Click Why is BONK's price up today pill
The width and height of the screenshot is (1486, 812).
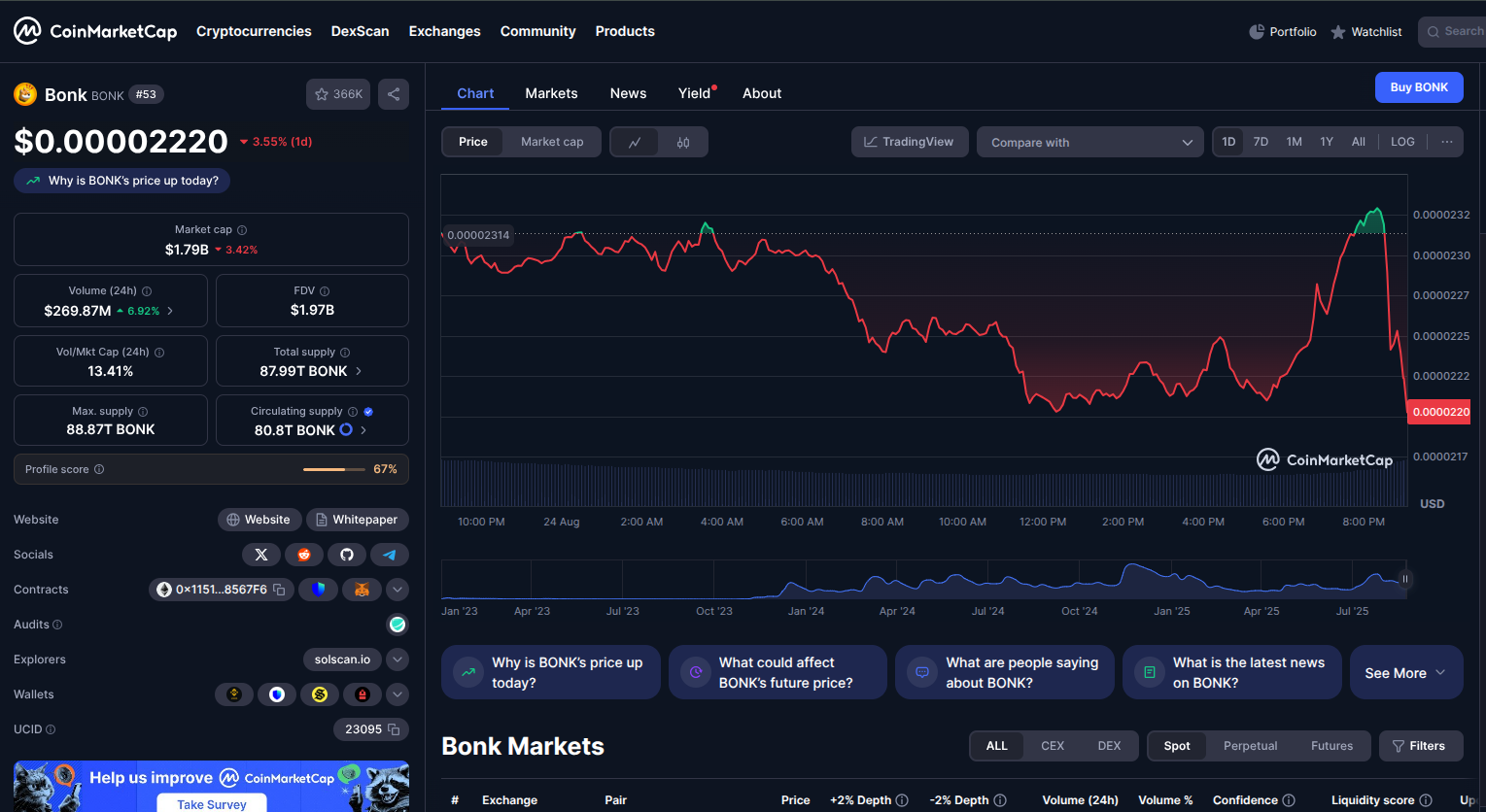click(121, 181)
